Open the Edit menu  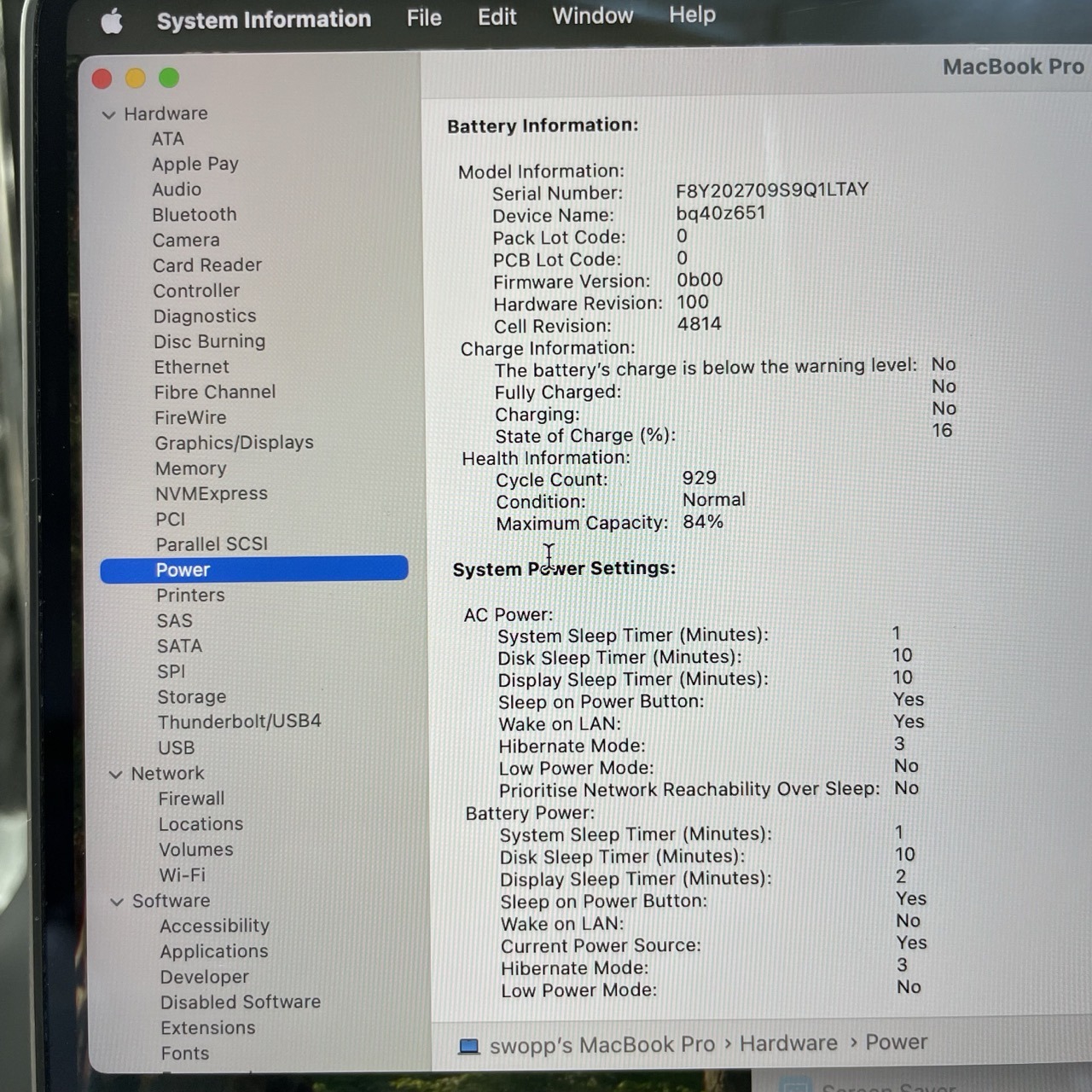497,17
